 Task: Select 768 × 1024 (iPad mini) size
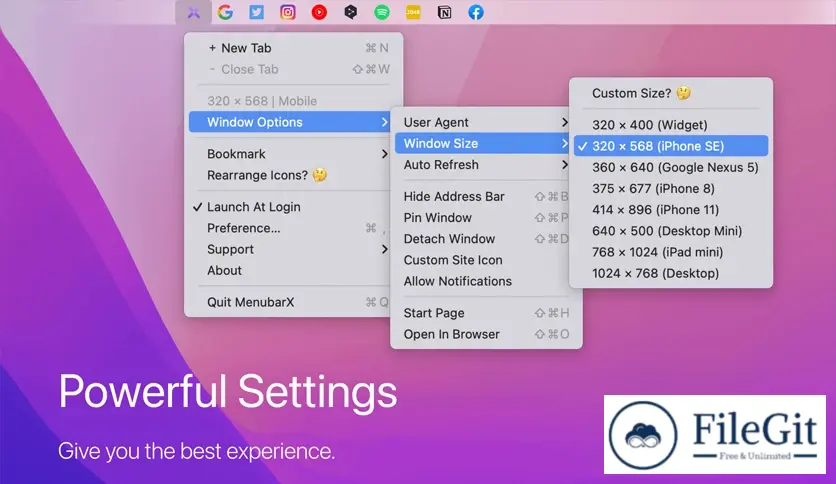671,252
